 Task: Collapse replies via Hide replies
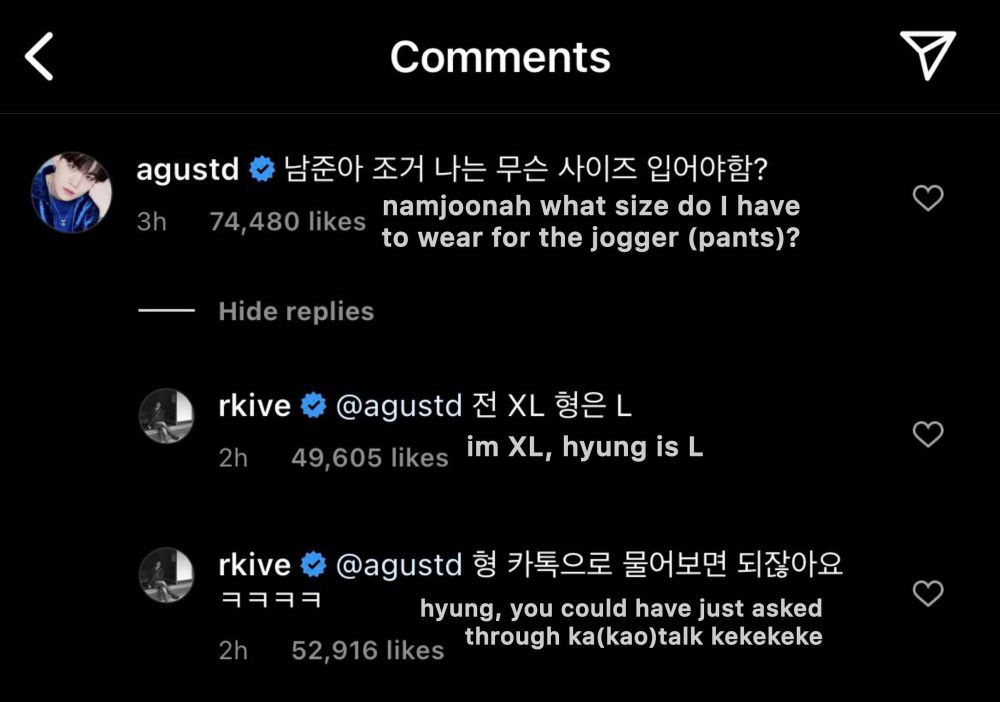click(296, 311)
